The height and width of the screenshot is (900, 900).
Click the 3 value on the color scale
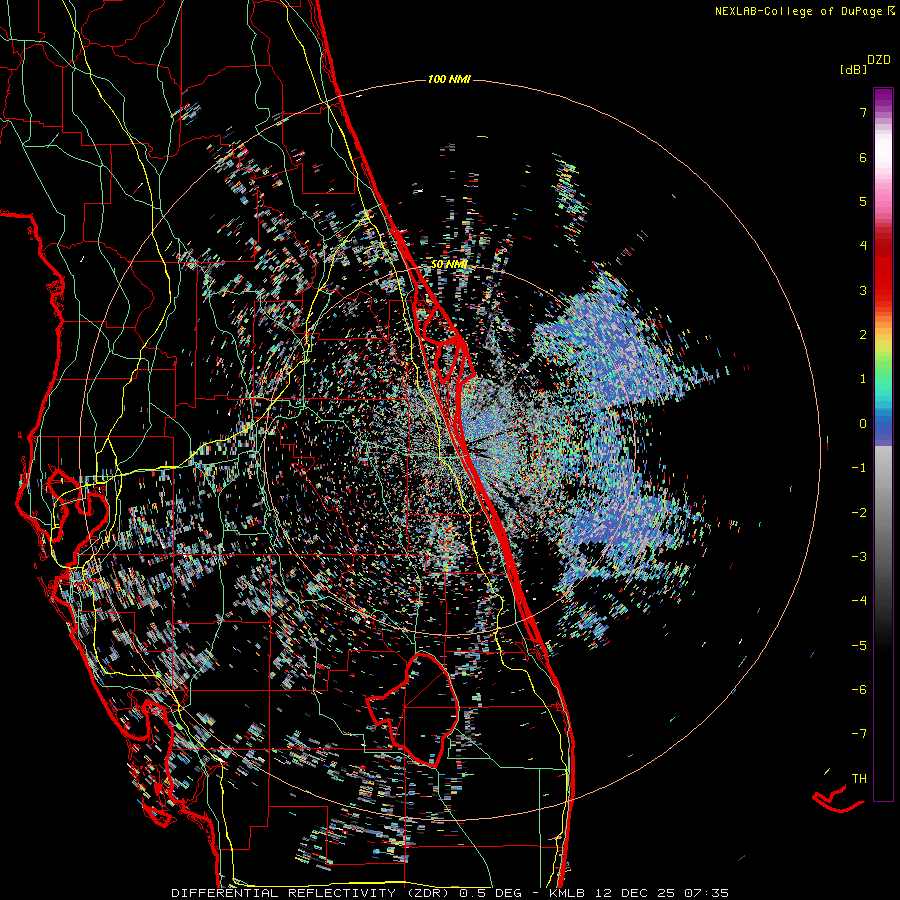(x=863, y=290)
